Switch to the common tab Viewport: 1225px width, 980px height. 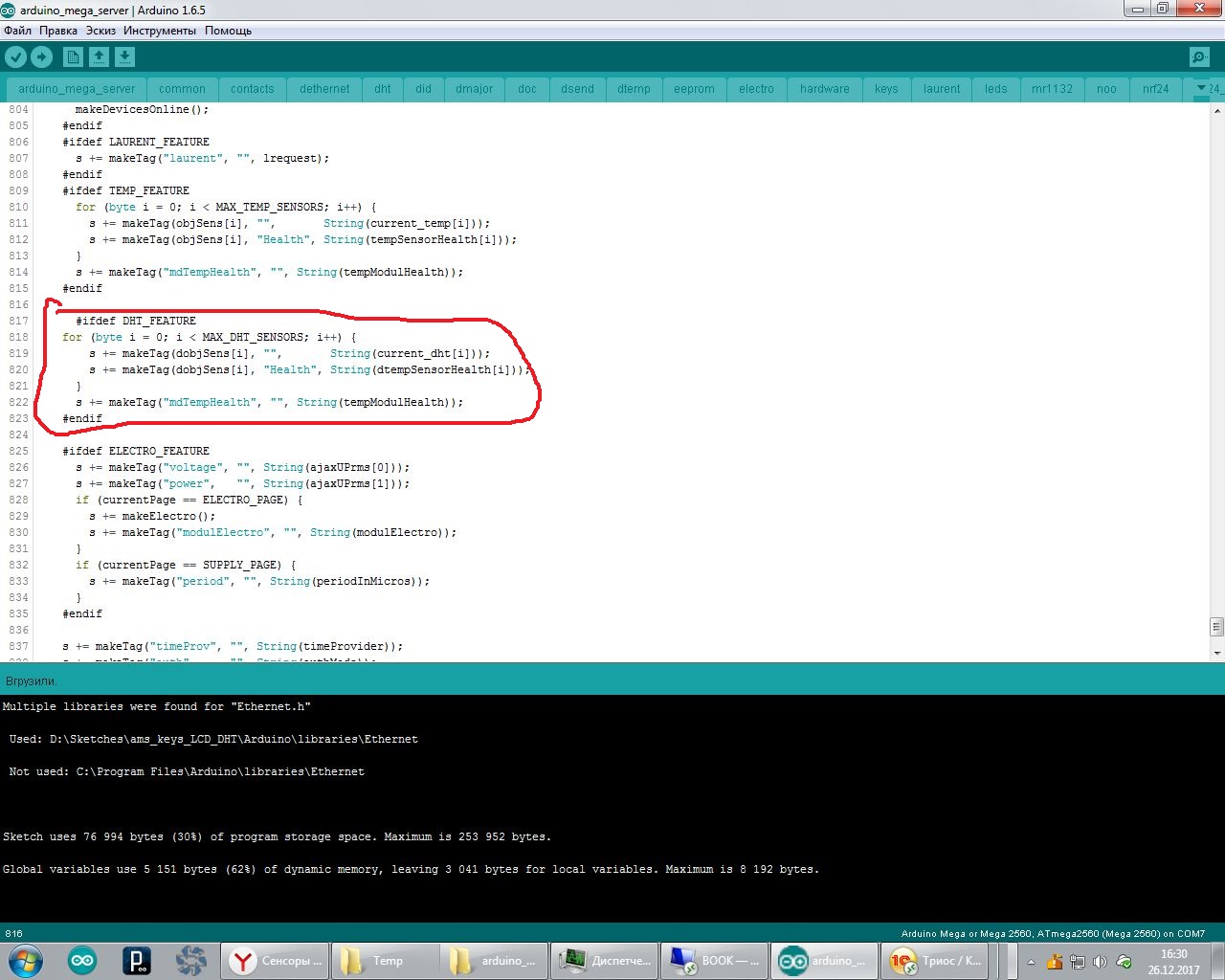tap(183, 89)
